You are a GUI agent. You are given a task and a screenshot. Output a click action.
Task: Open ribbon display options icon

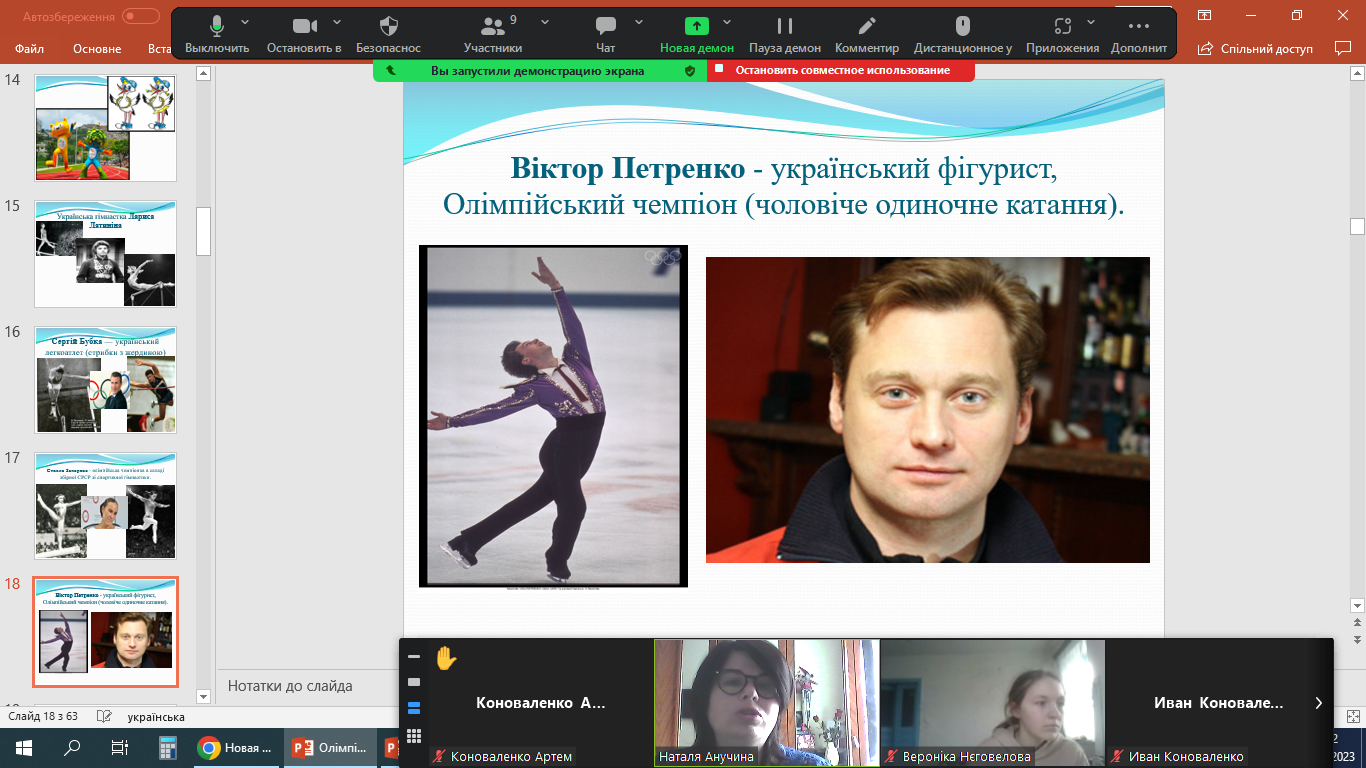(x=1205, y=15)
